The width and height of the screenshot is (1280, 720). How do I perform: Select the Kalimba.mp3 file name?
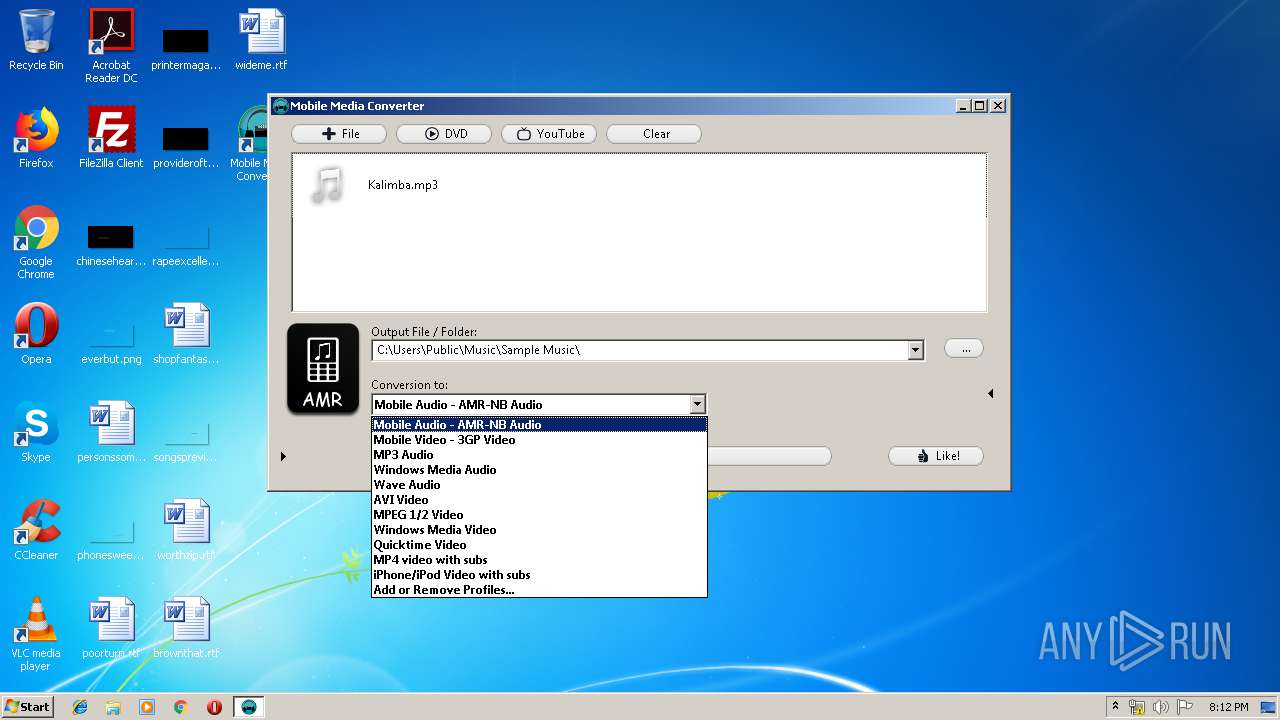403,185
